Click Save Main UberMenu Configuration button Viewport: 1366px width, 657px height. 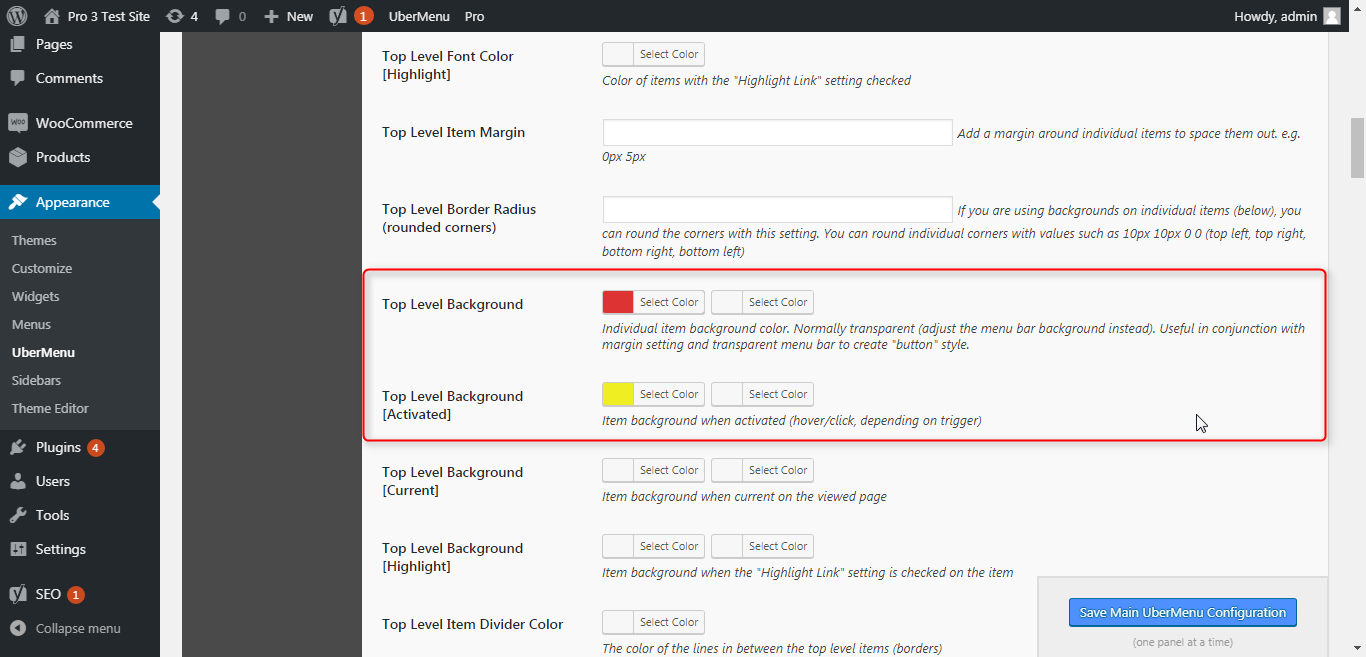[x=1183, y=612]
